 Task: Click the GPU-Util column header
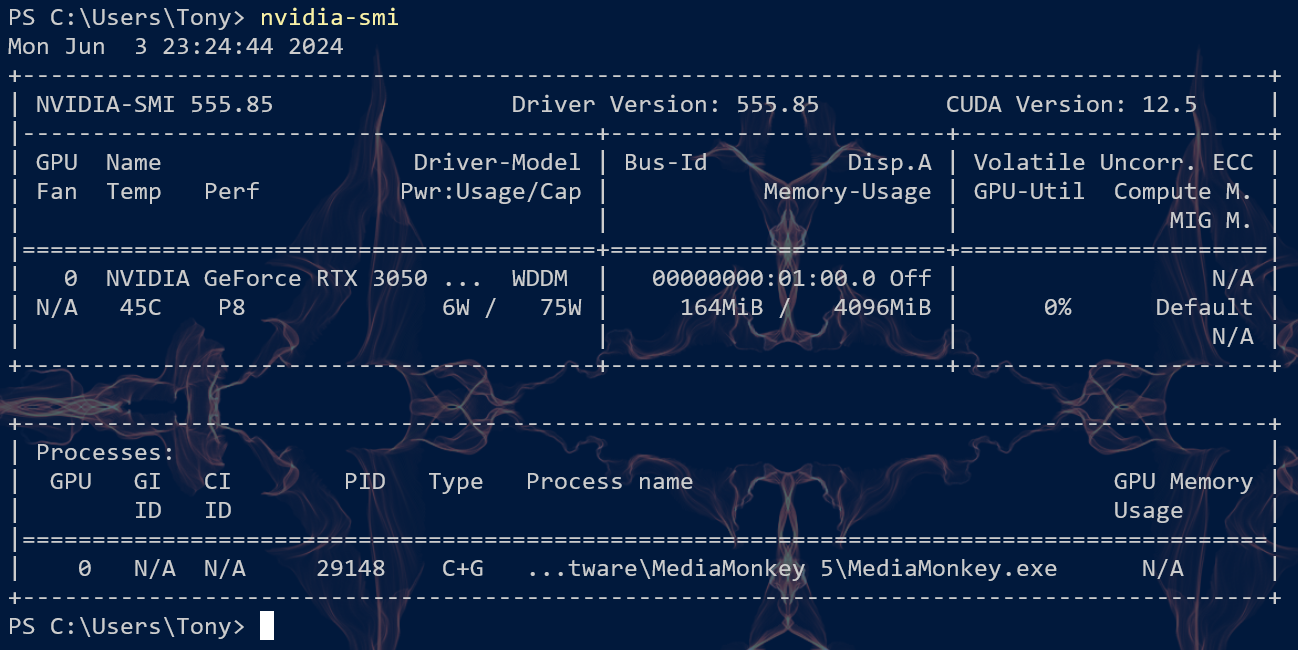click(x=1029, y=192)
